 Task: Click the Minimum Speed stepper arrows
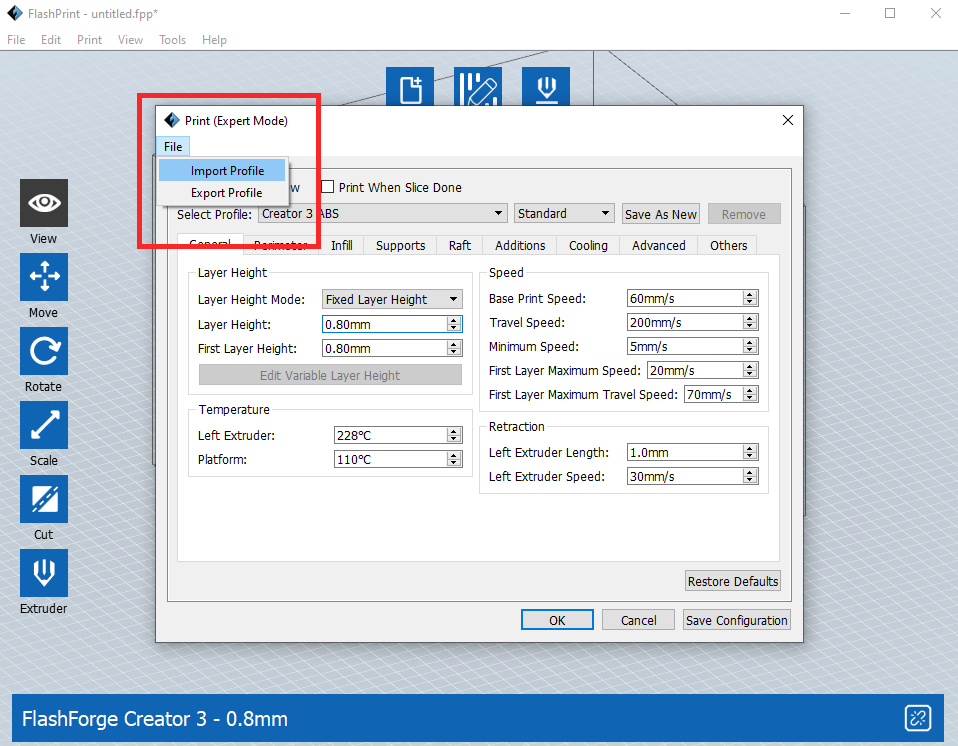click(x=750, y=346)
